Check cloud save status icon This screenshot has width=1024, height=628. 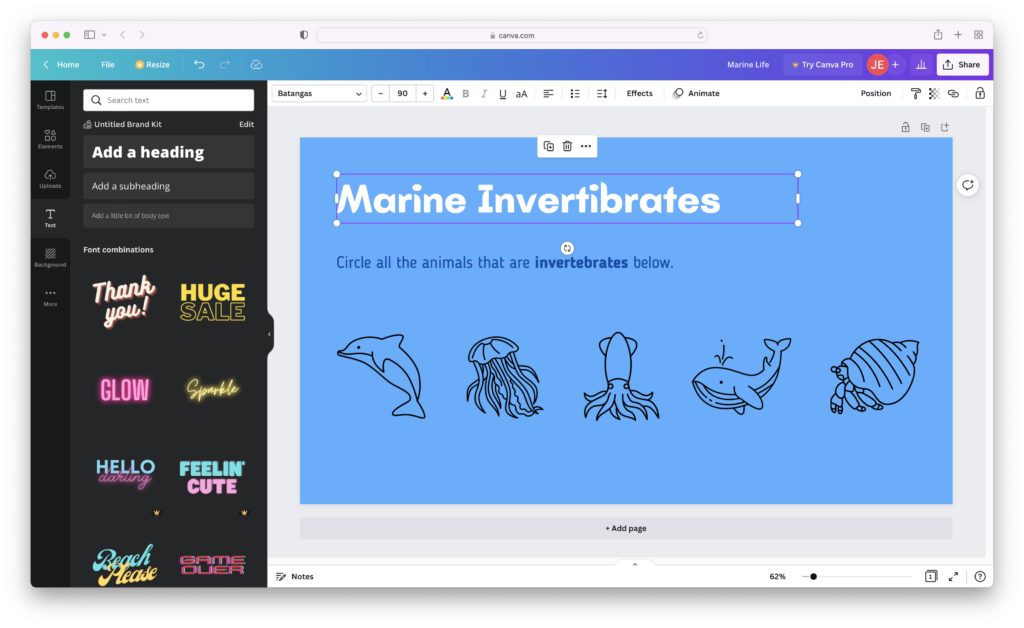point(256,65)
